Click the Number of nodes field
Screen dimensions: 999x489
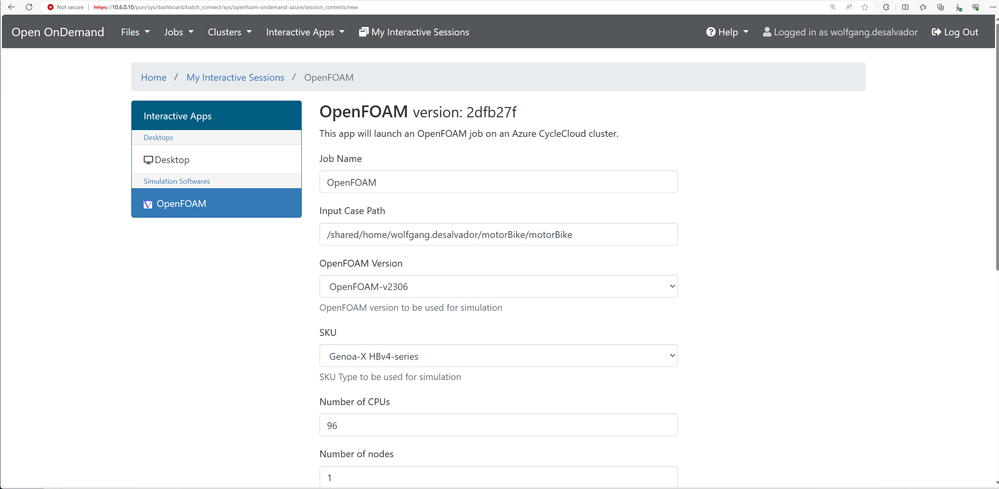click(x=498, y=477)
